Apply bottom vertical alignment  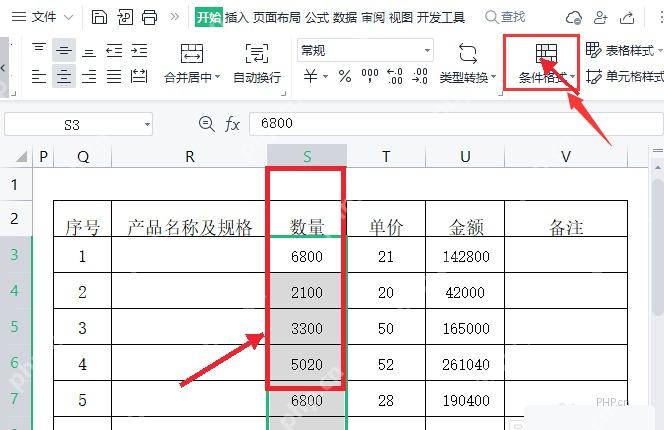click(x=89, y=51)
